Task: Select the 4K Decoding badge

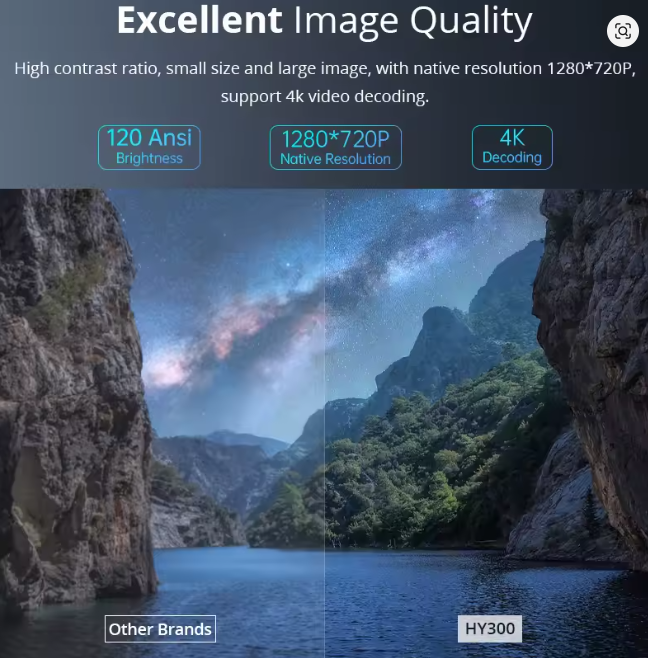Action: click(511, 146)
